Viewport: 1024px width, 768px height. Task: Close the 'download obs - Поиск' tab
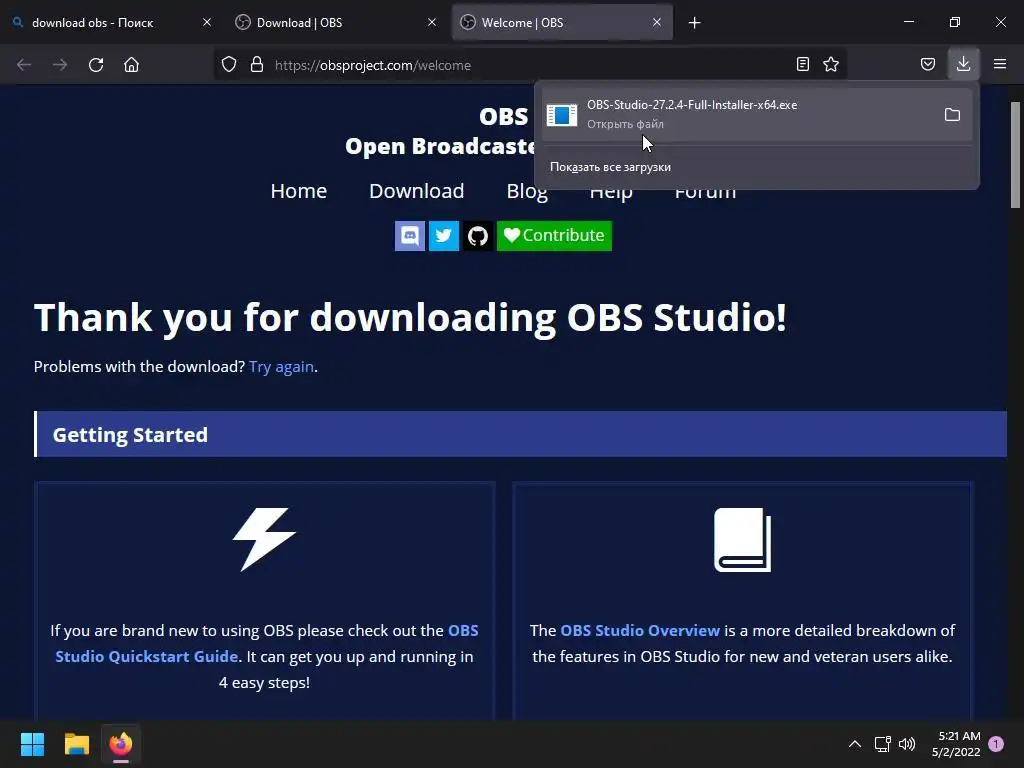pos(207,22)
